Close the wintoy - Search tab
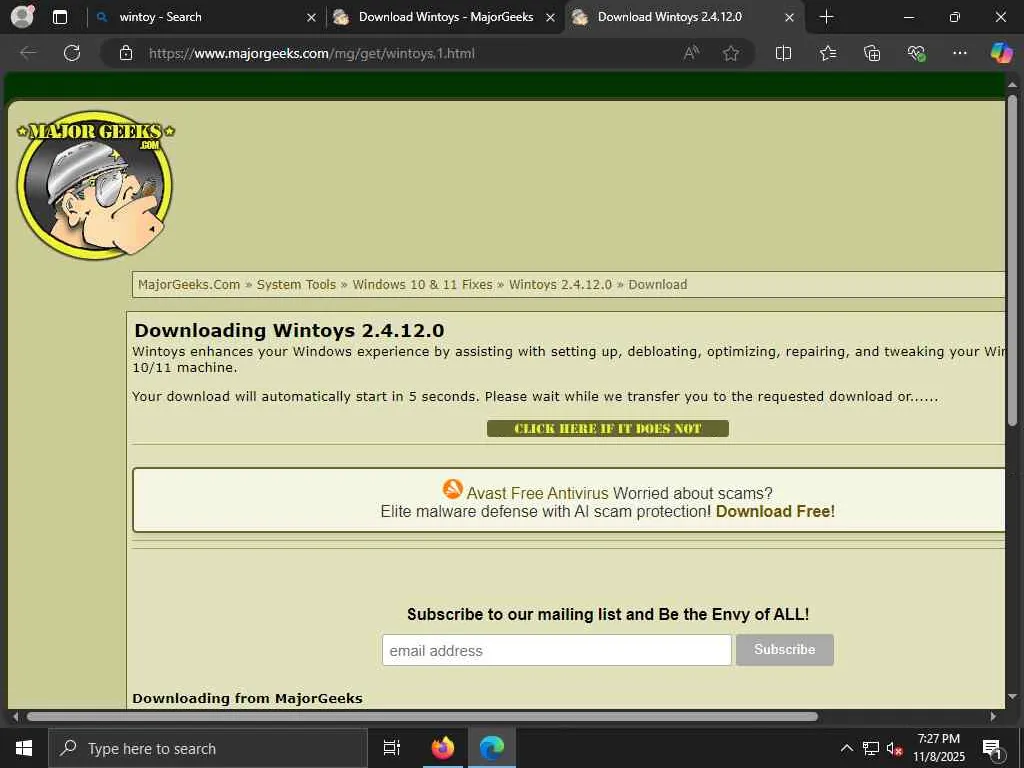This screenshot has height=768, width=1024. tap(312, 18)
